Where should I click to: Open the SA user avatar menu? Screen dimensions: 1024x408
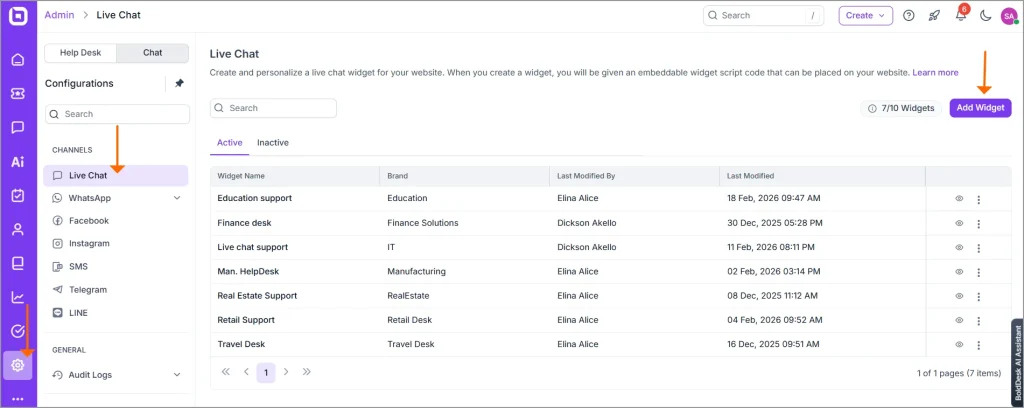pos(1008,16)
